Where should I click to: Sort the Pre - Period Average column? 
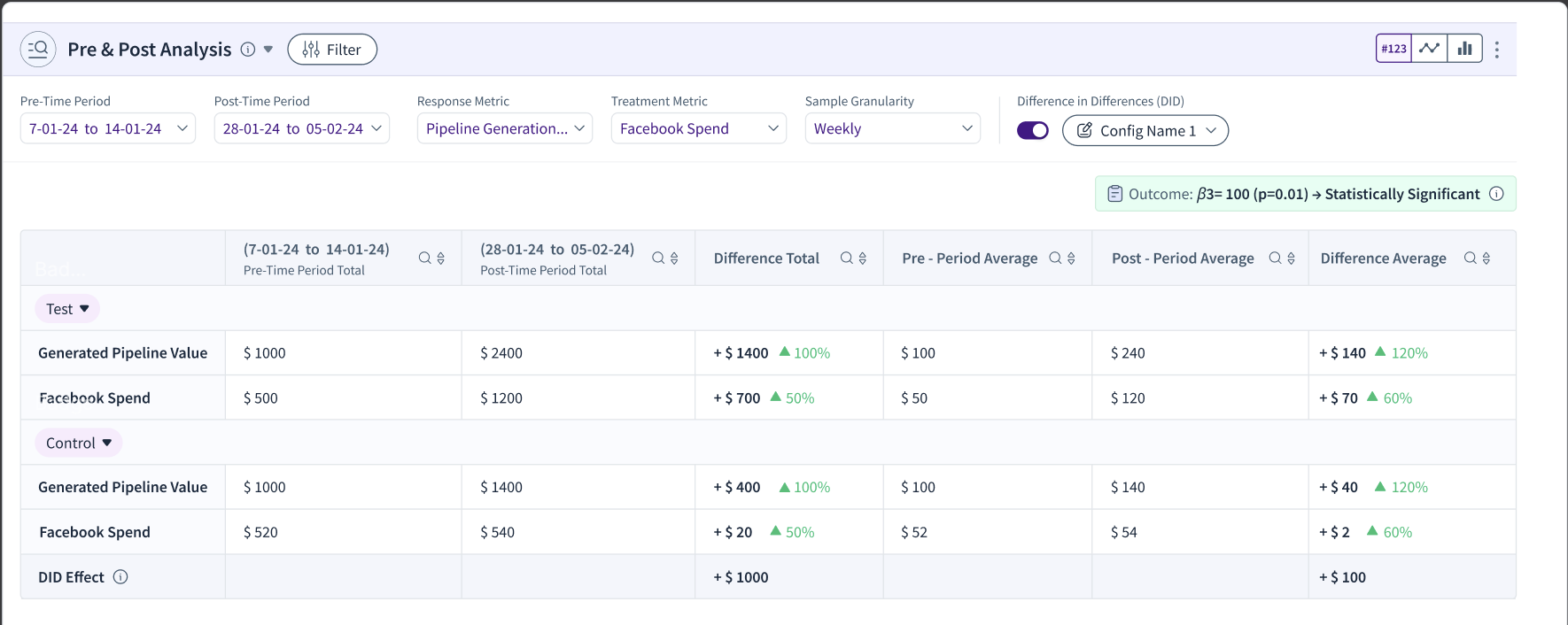click(x=1071, y=258)
